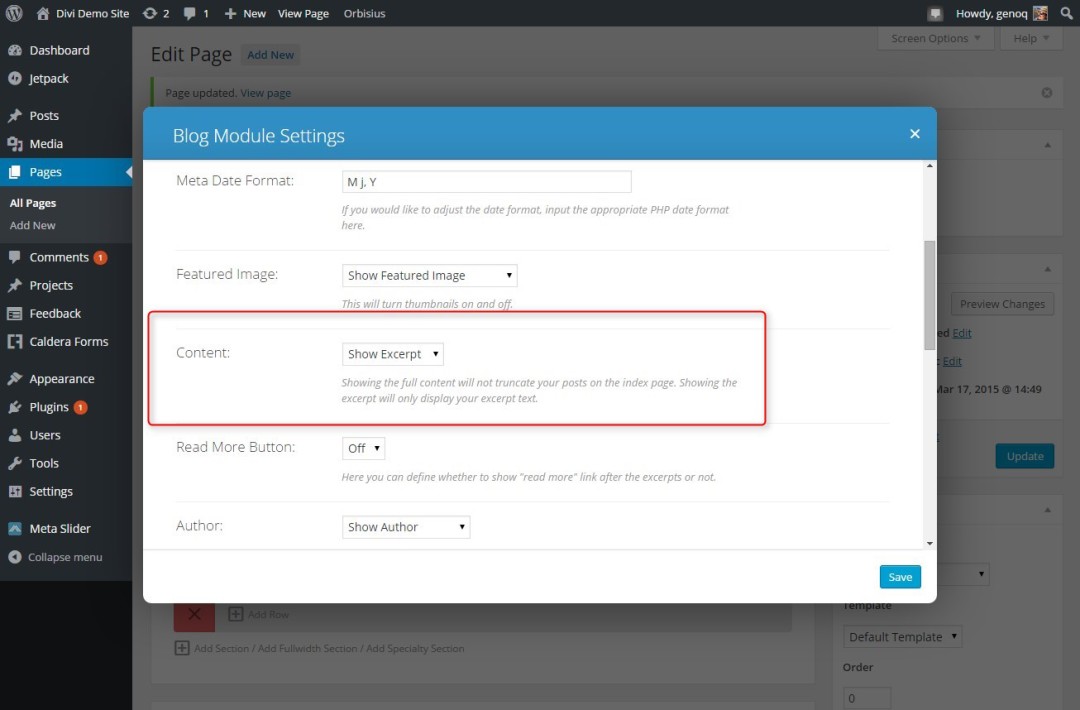The width and height of the screenshot is (1080, 710).
Task: Open the WordPress logo menu in the admin bar
Action: click(x=13, y=13)
